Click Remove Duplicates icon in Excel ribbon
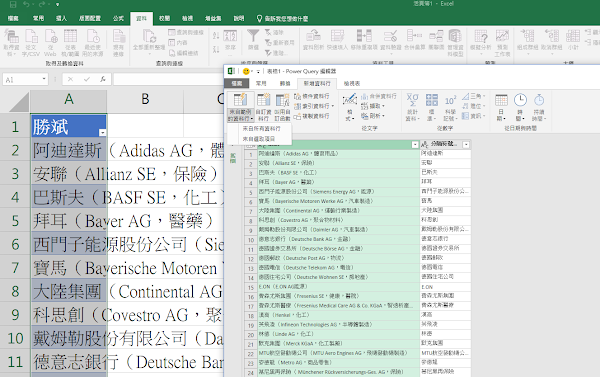The image size is (600, 377). (x=364, y=36)
